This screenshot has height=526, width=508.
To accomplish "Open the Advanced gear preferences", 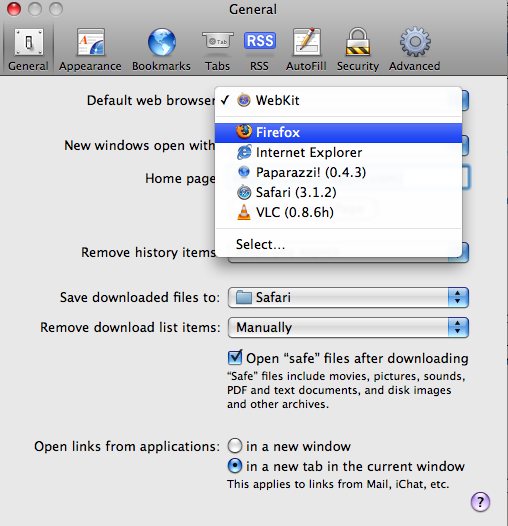I will pos(415,49).
